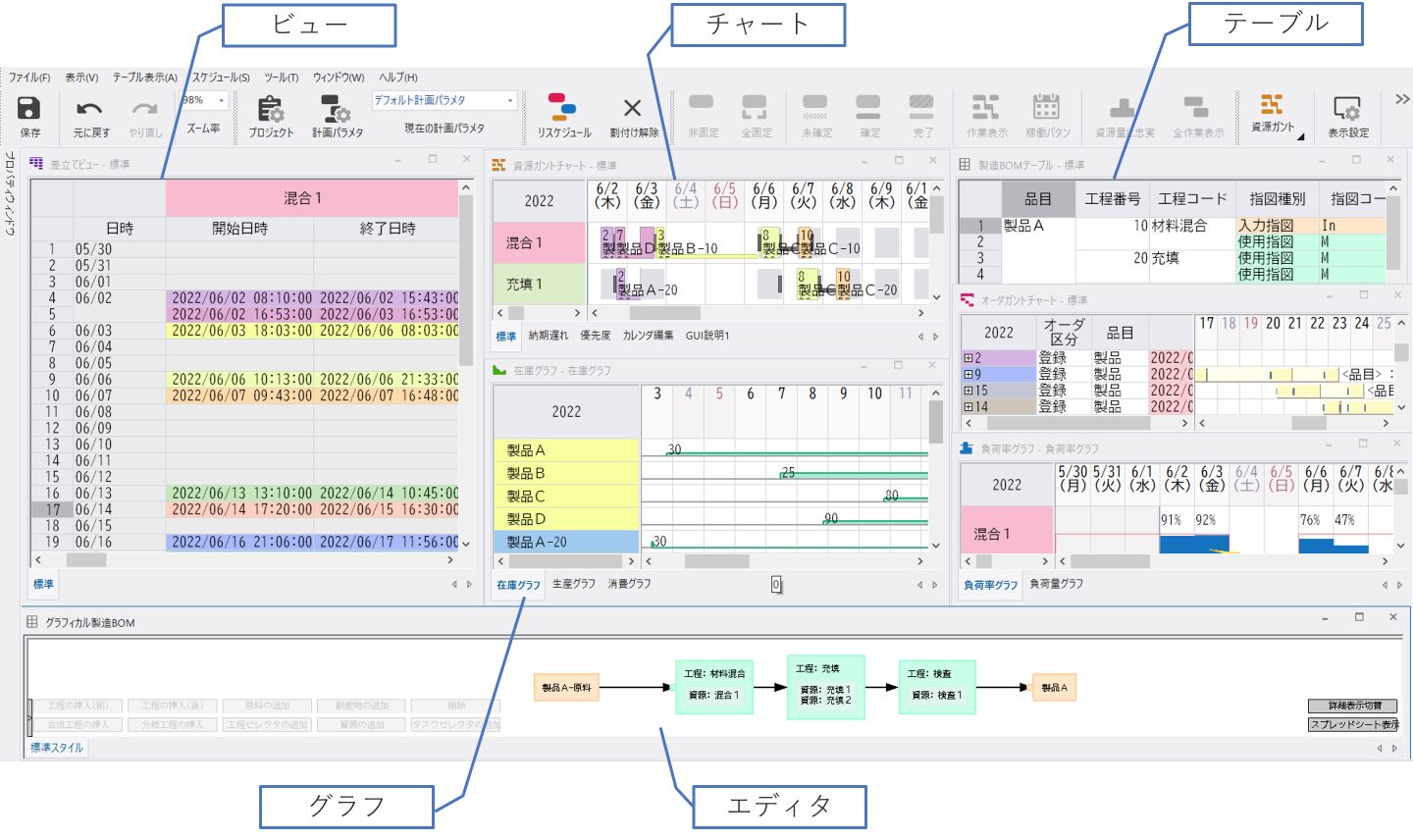Switch to the 負荷量グラフ tab
1413x840 pixels.
(x=1056, y=584)
